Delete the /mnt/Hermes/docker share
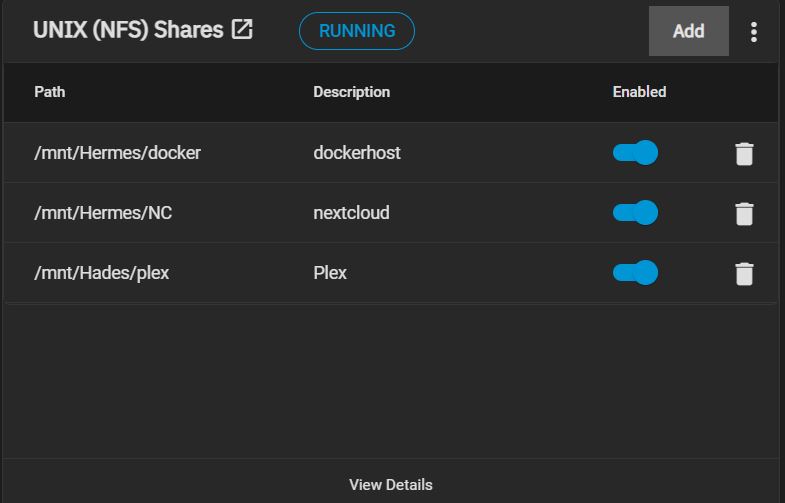Viewport: 785px width, 503px height. pyautogui.click(x=744, y=154)
